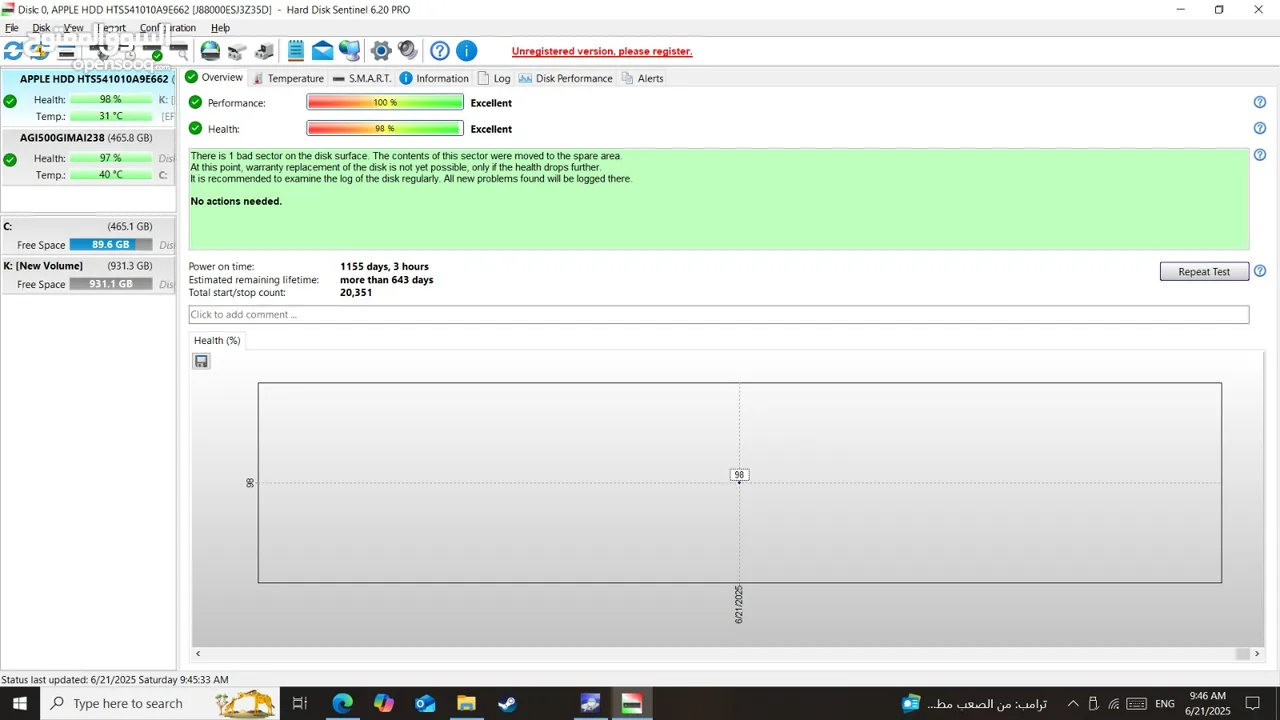This screenshot has height=720, width=1280.
Task: Open the notepad report toolbar icon
Action: click(x=296, y=51)
